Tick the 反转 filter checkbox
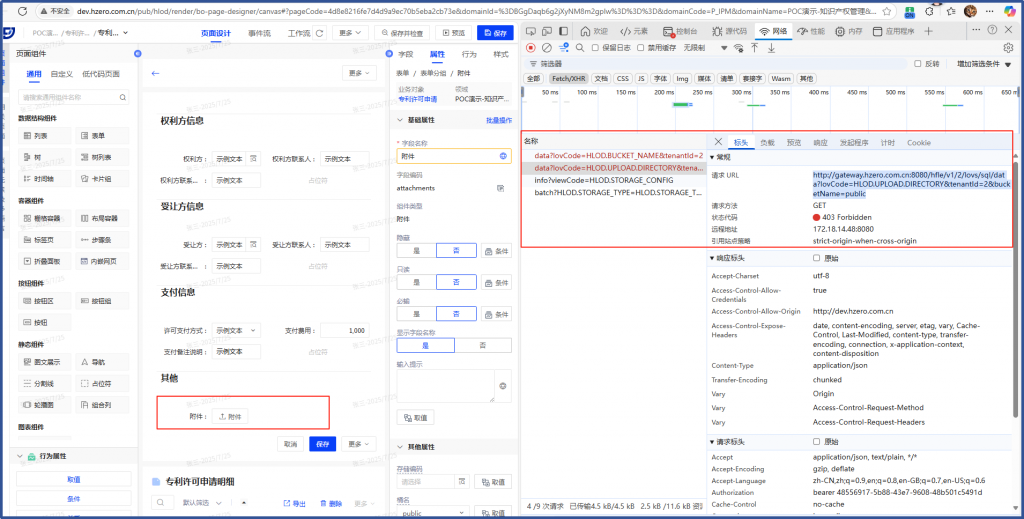This screenshot has width=1024, height=519. pyautogui.click(x=919, y=63)
